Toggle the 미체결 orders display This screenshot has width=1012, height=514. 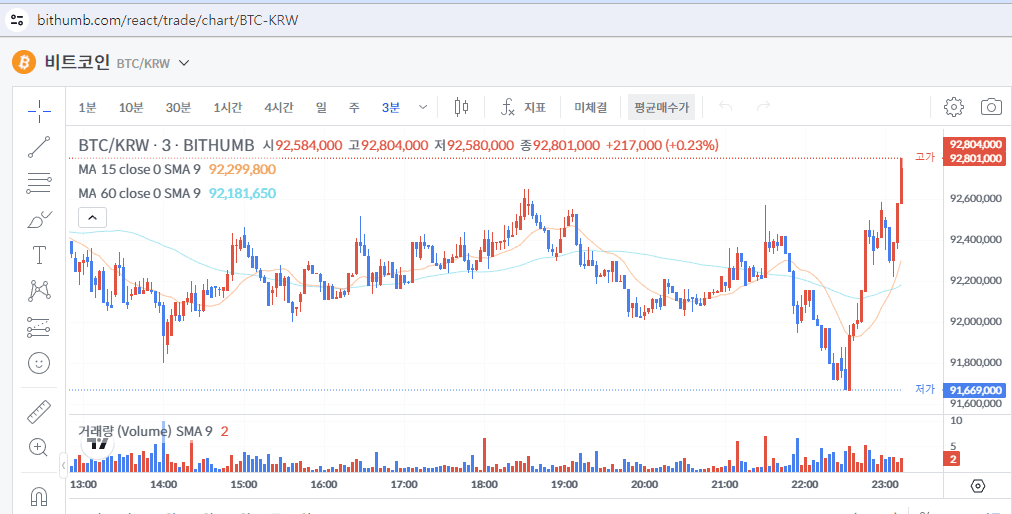click(590, 107)
